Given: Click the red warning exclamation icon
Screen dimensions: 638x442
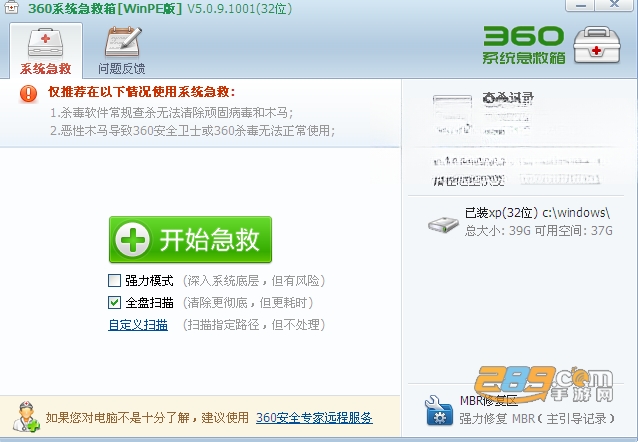Looking at the screenshot, I should (x=28, y=93).
